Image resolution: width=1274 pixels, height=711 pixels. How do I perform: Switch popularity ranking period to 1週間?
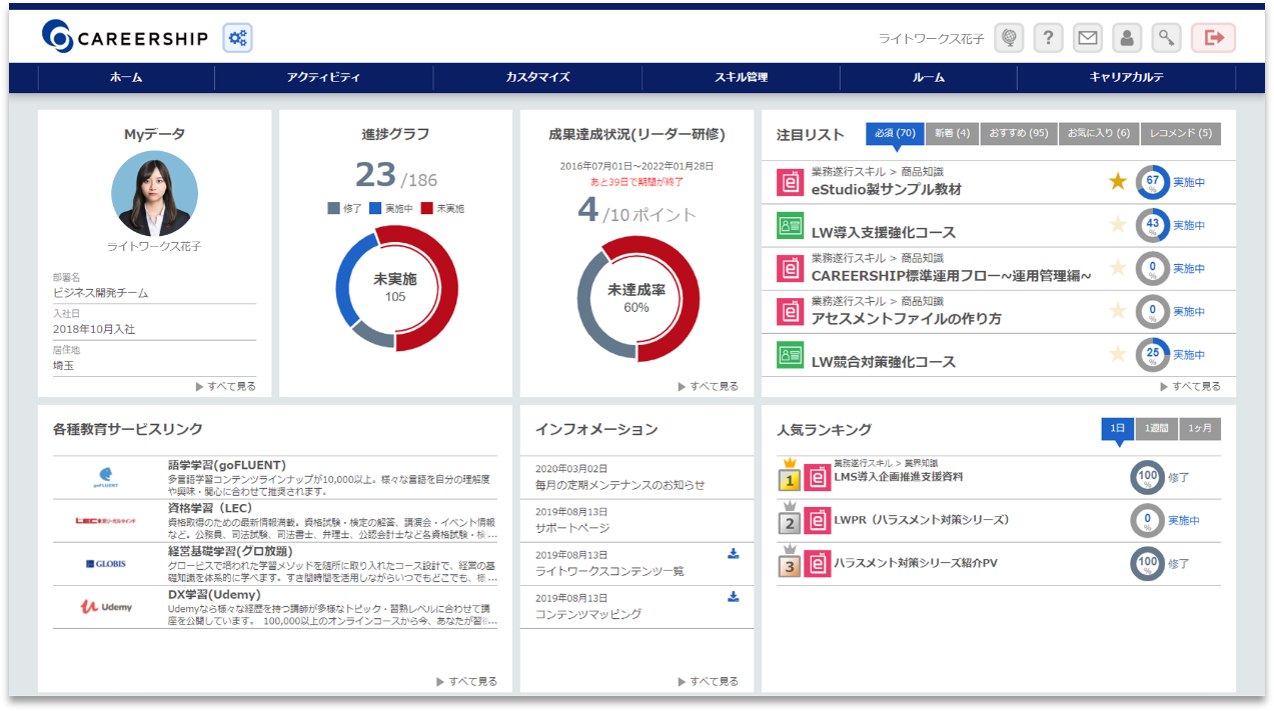(1158, 428)
